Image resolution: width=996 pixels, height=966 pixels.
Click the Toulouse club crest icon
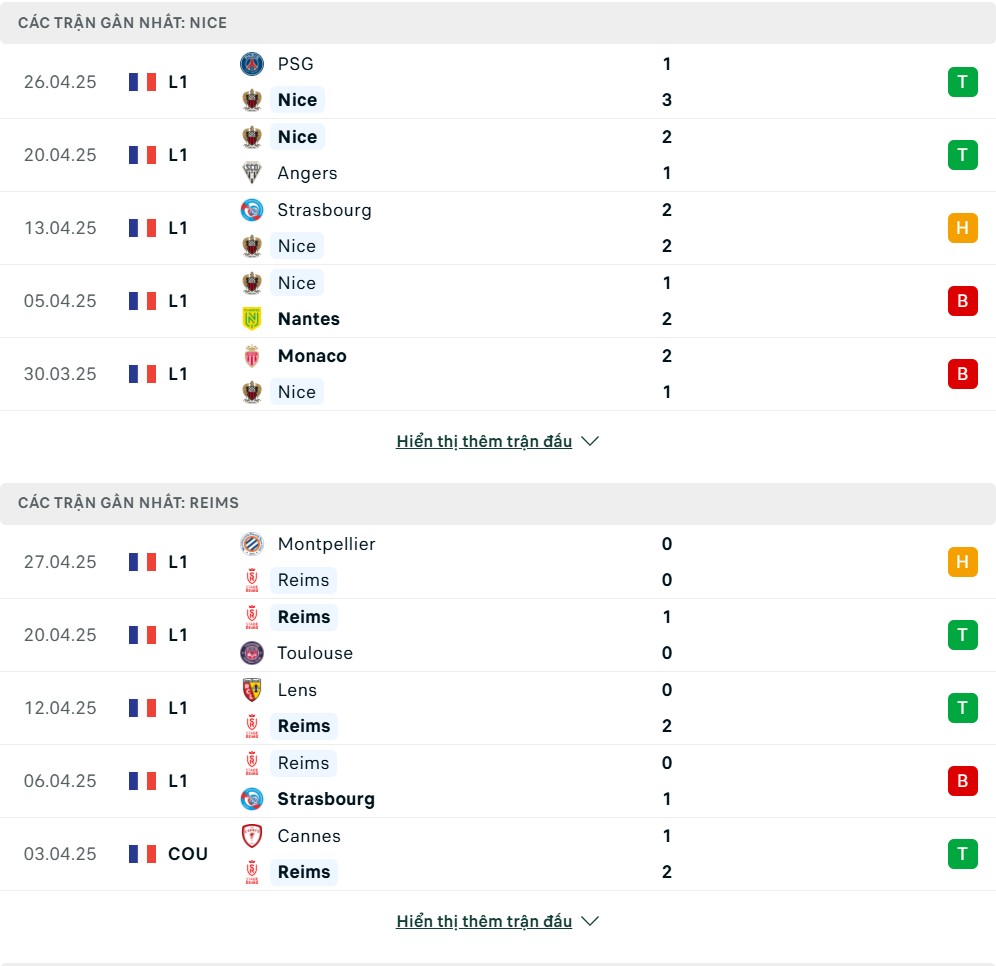(x=252, y=653)
